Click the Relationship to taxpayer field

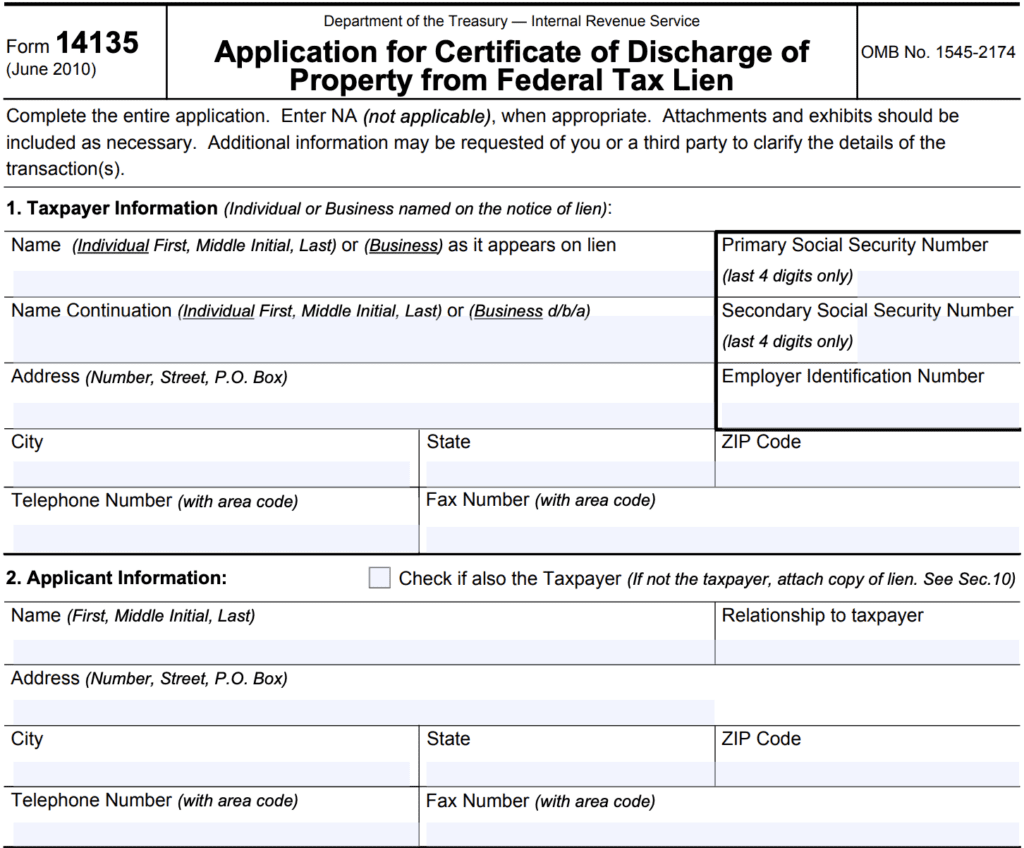coord(868,651)
